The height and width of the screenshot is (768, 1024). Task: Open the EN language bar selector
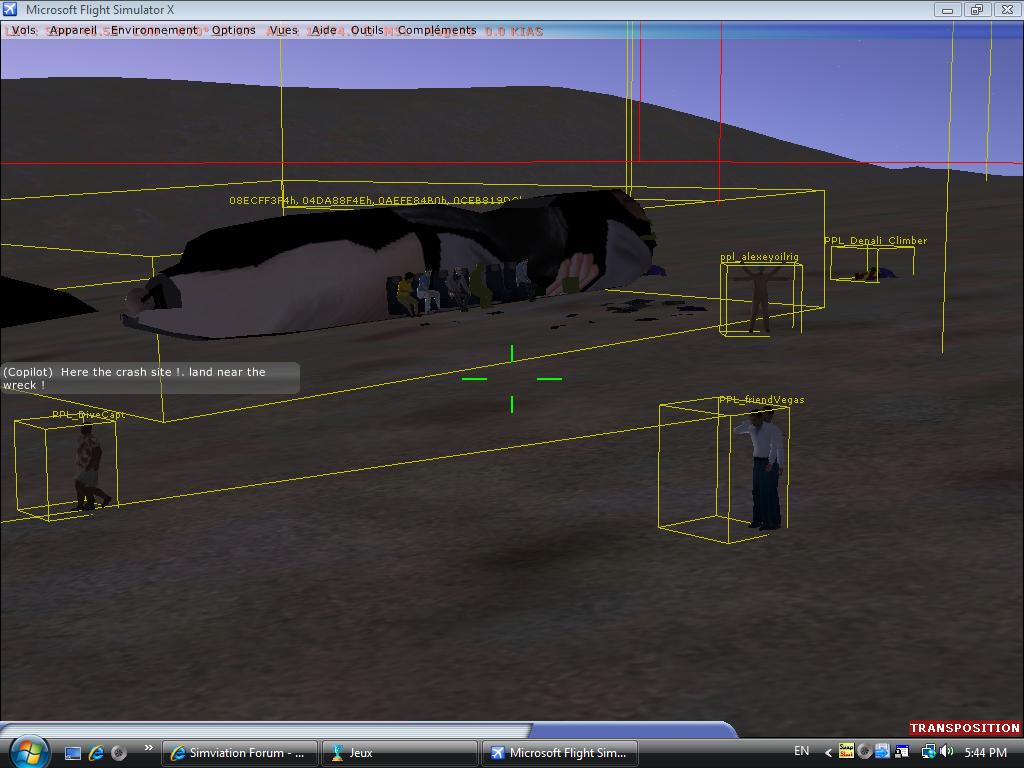click(x=801, y=751)
